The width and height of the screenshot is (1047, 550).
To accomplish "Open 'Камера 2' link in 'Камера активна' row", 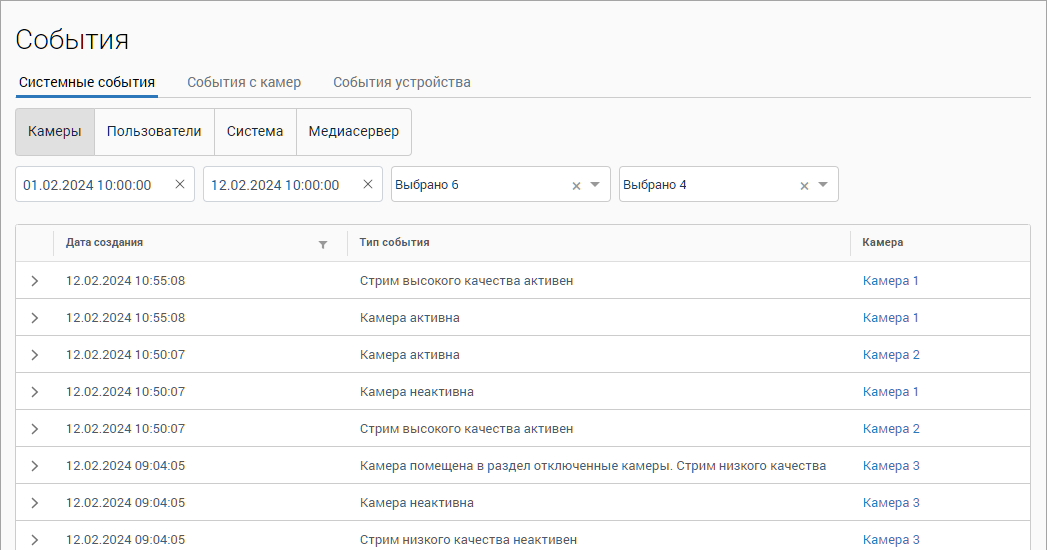I will (891, 355).
